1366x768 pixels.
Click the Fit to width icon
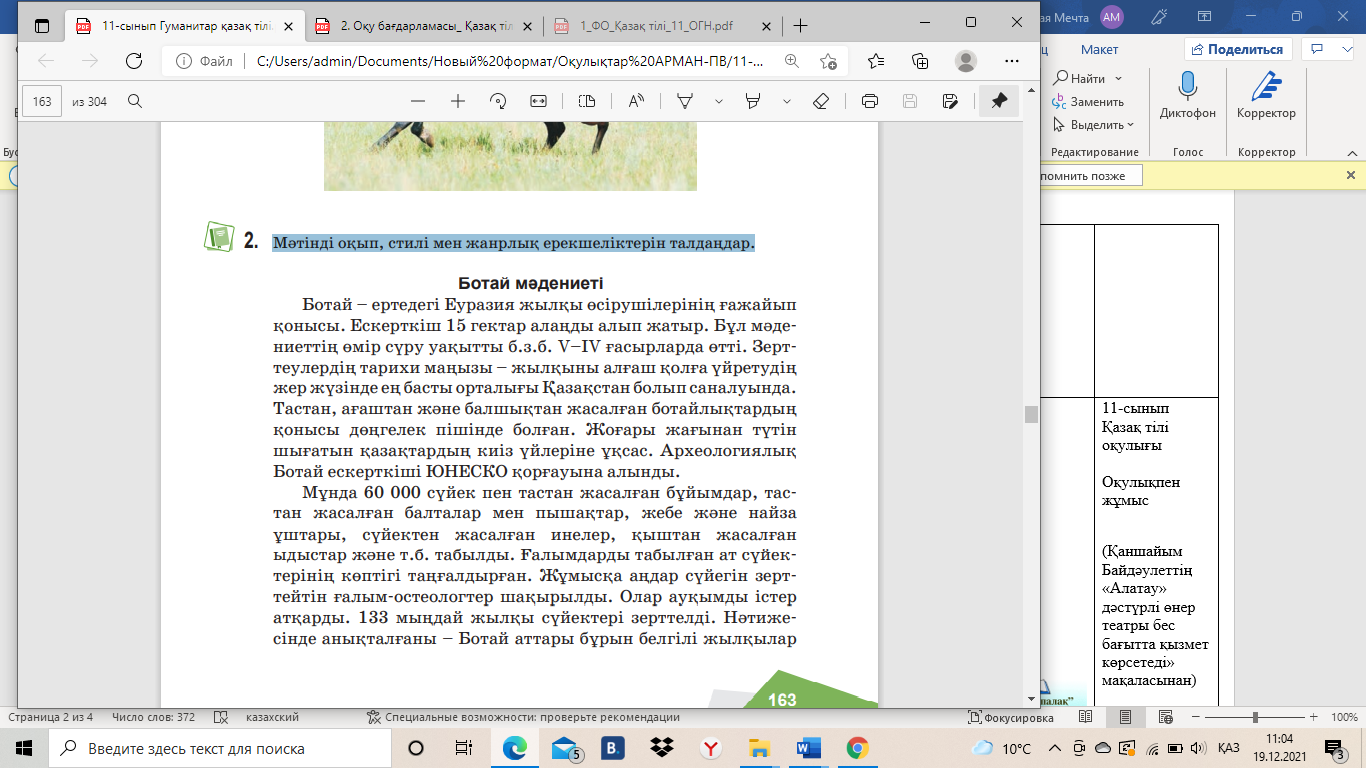[538, 101]
